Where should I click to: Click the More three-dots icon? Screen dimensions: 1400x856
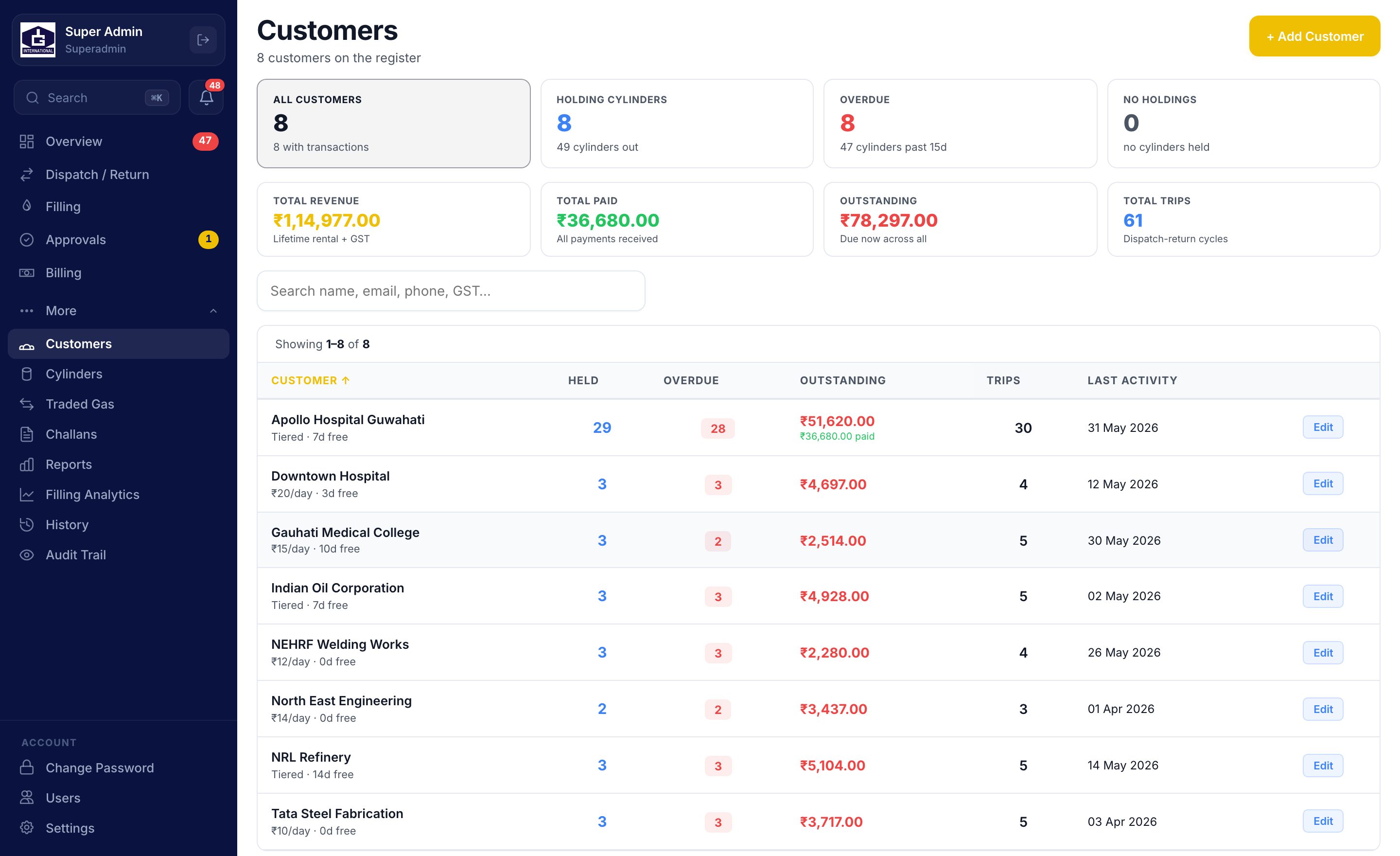coord(27,311)
